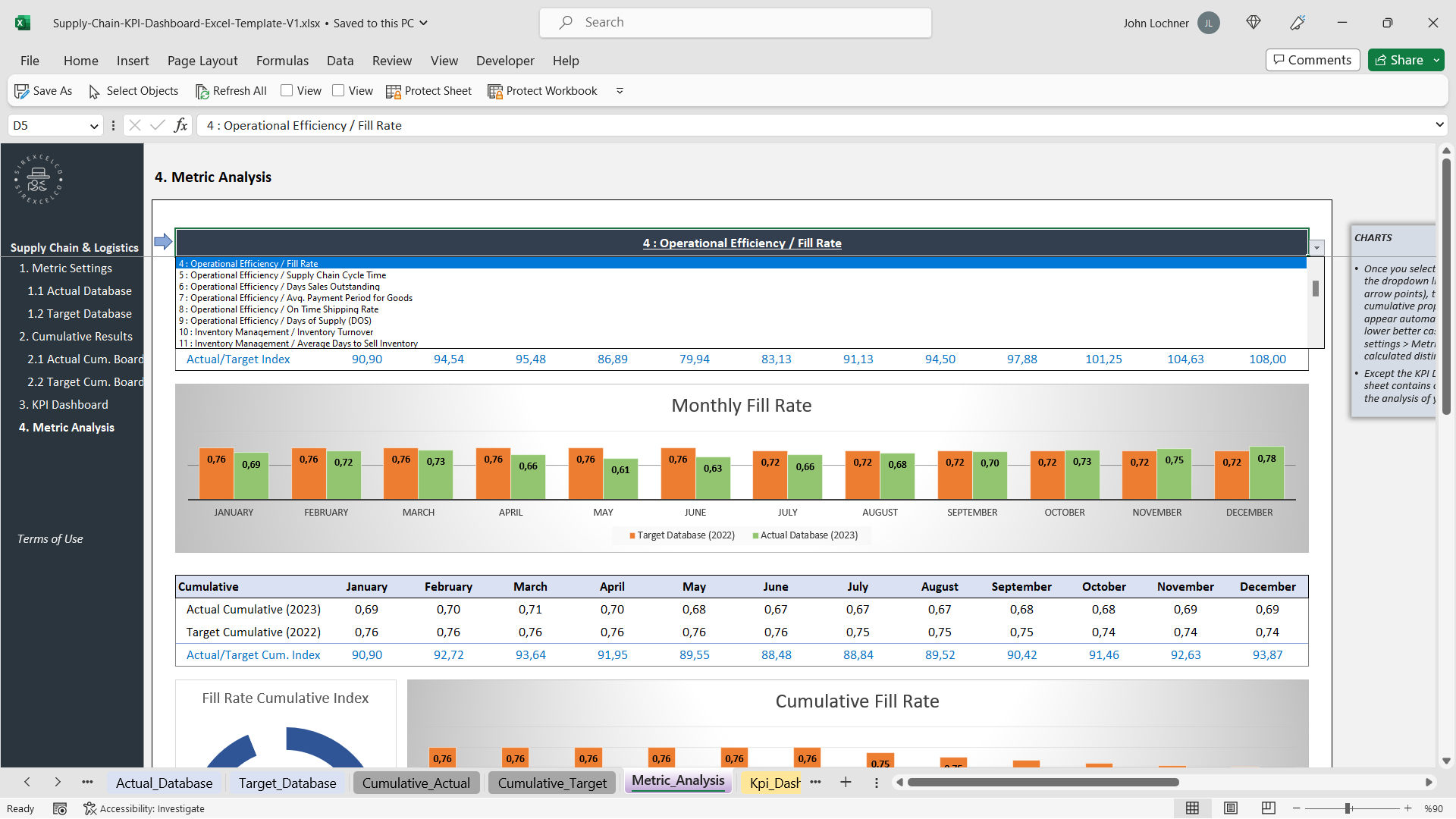This screenshot has width=1456, height=819.
Task: Click the pen coming-soon features icon
Action: click(1298, 23)
